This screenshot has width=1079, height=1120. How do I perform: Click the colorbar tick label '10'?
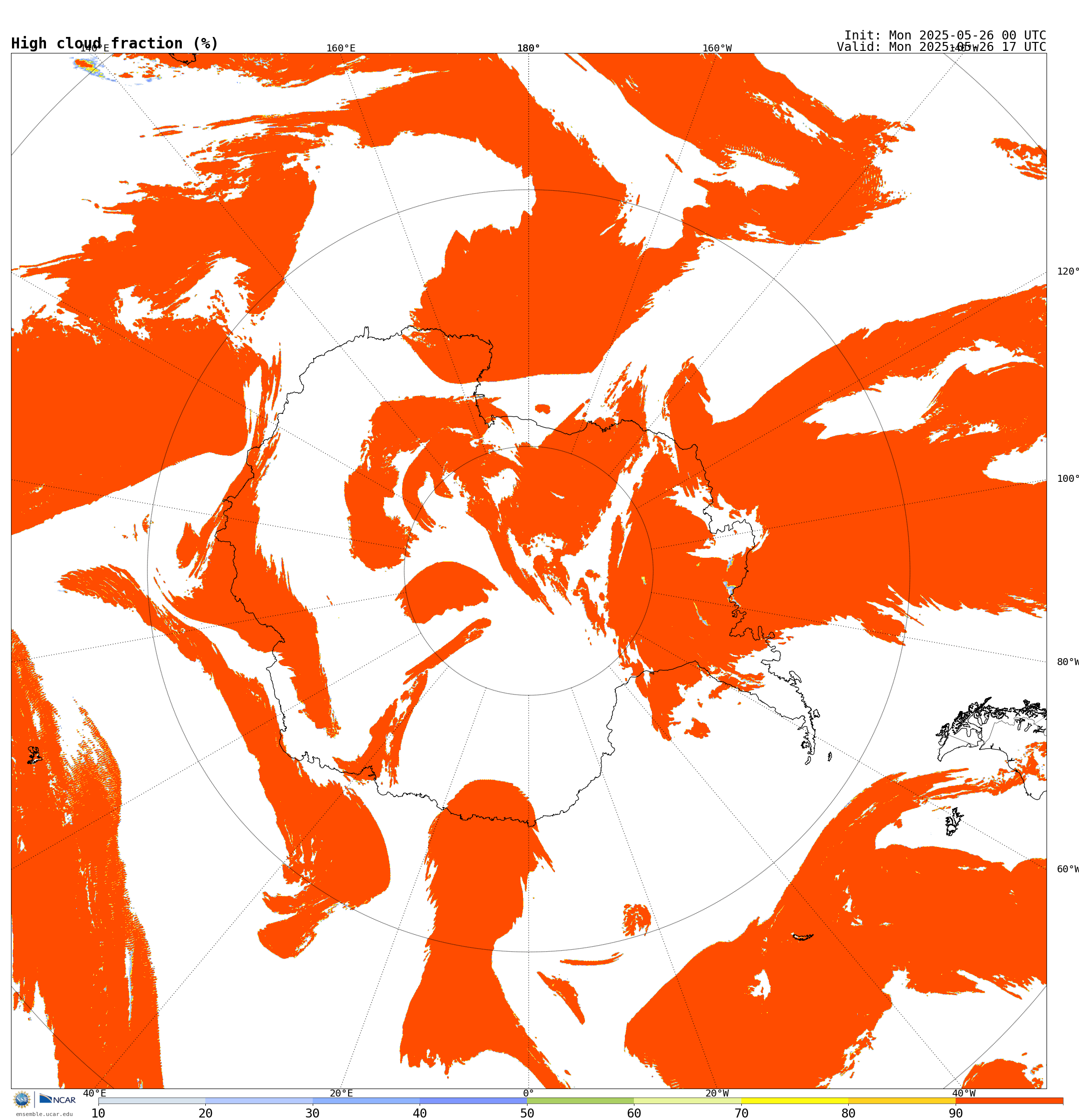click(98, 1113)
